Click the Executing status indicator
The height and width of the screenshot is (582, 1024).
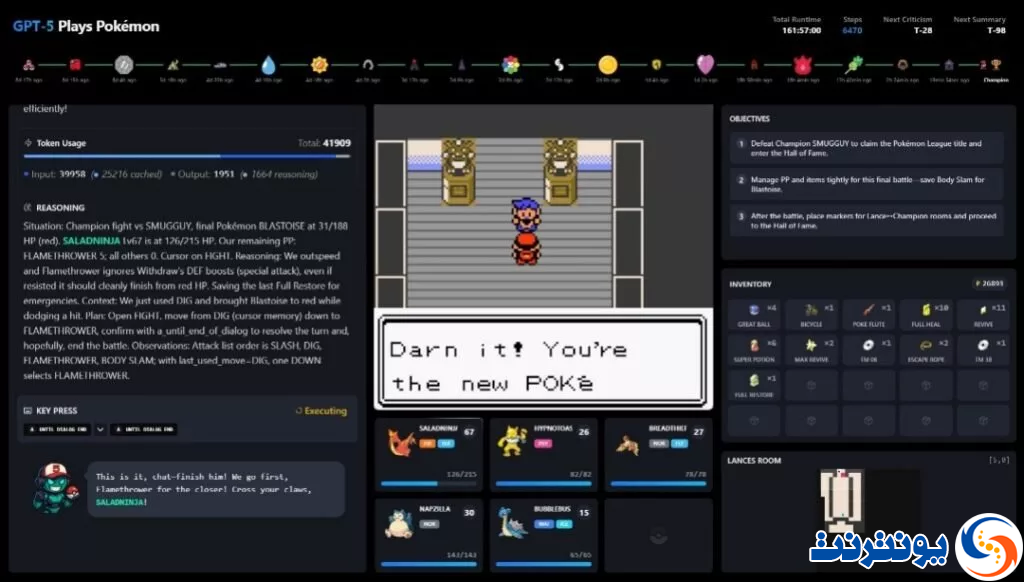[321, 411]
